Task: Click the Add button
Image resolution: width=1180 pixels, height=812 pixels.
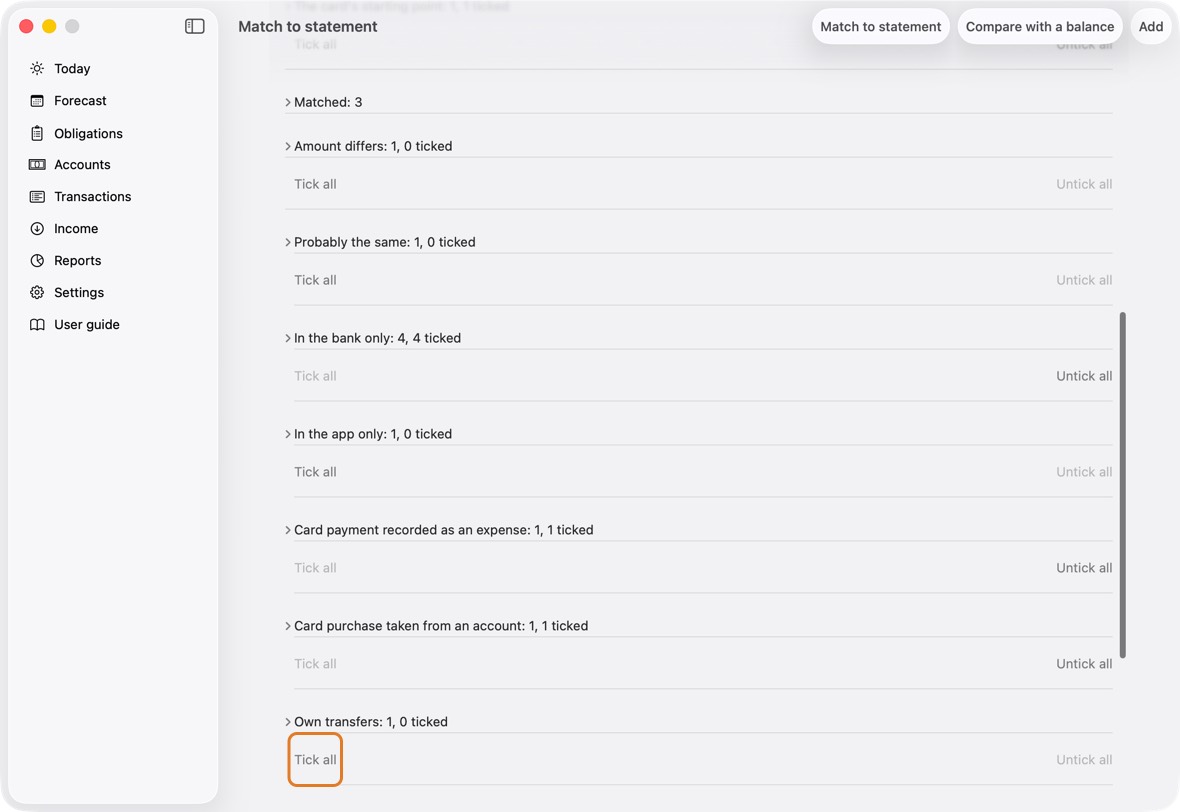Action: [1151, 26]
